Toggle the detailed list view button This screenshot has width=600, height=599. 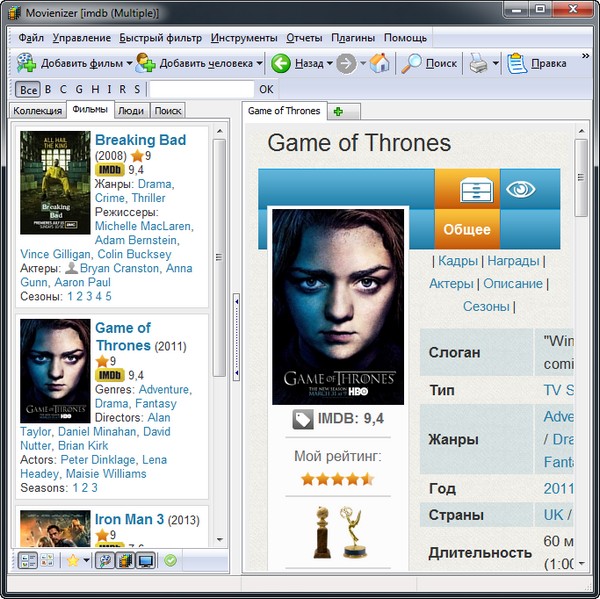(27, 560)
